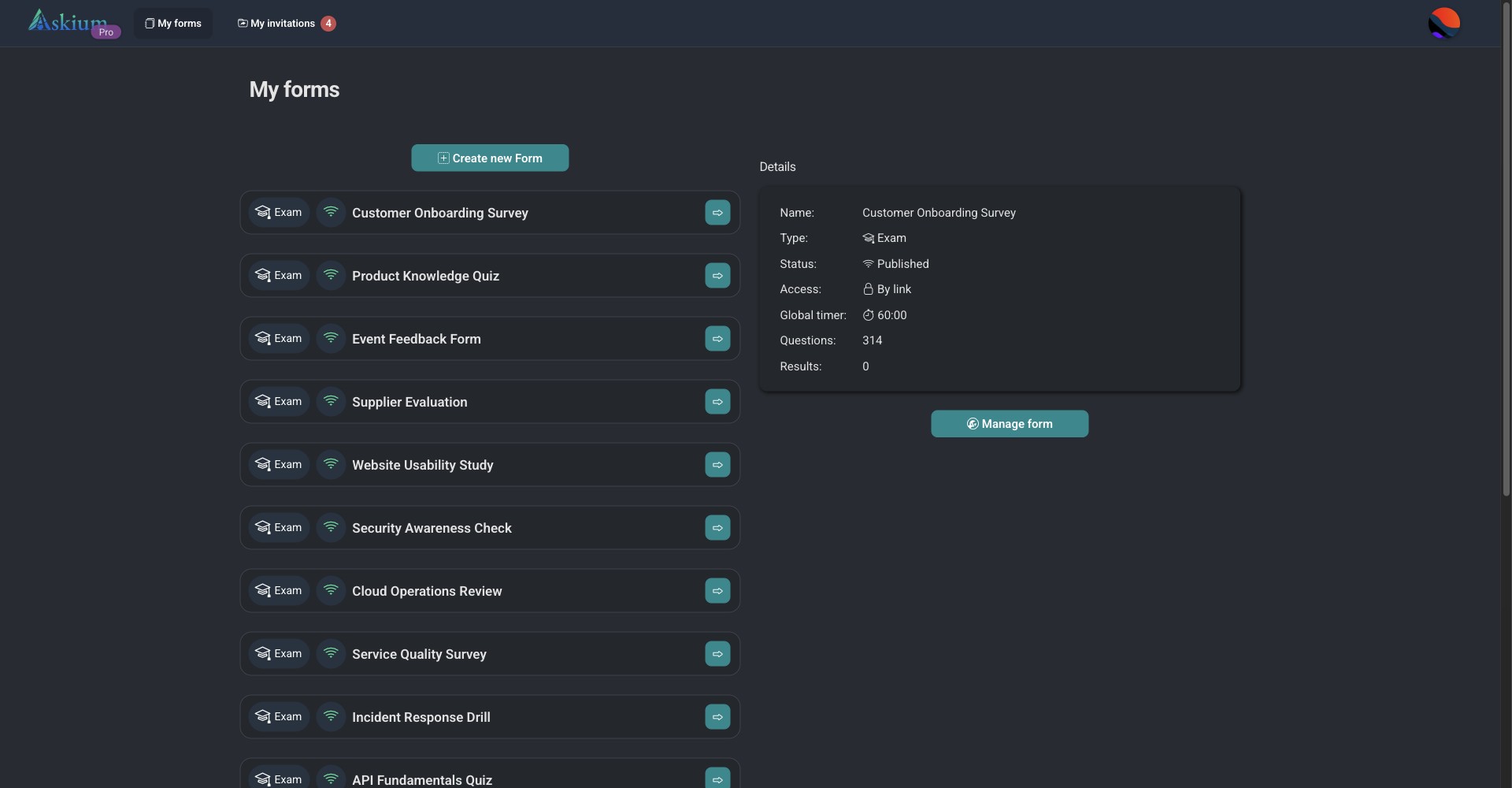The height and width of the screenshot is (788, 1512).
Task: Click the 60:00 global timer value
Action: click(884, 315)
